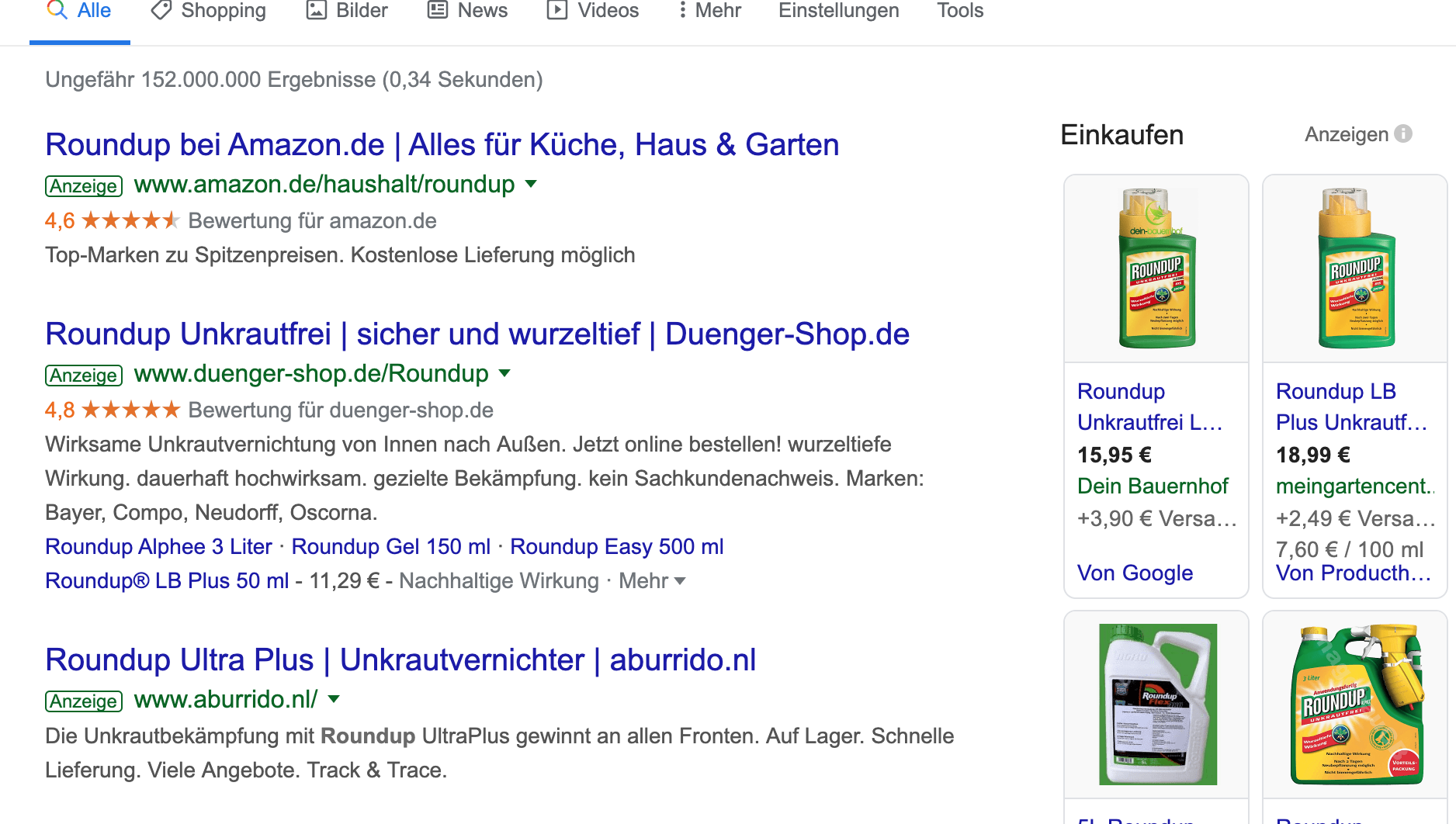Open the Tools options
This screenshot has height=824, width=1456.
[x=960, y=11]
